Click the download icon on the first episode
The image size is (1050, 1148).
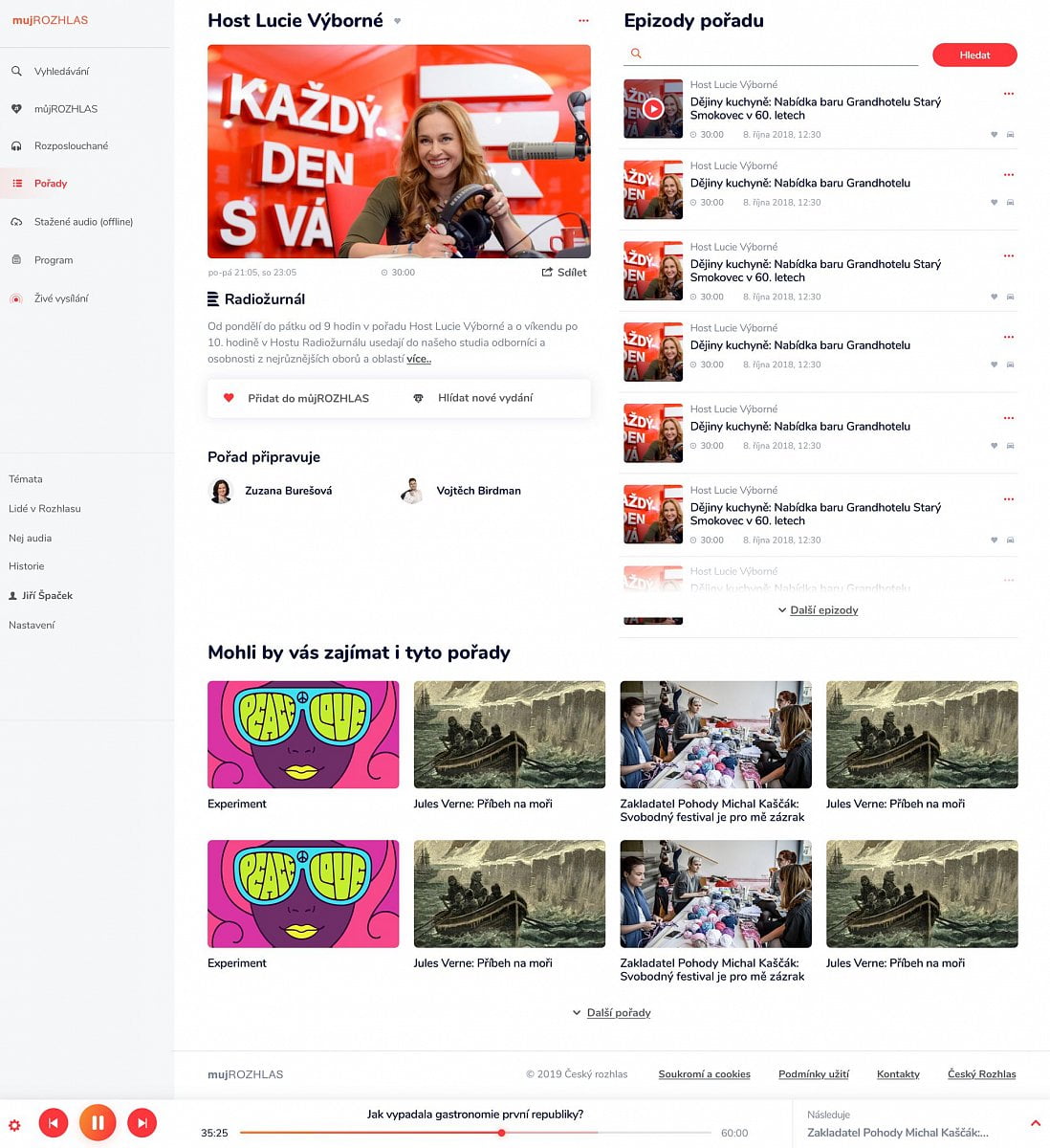(x=1010, y=135)
